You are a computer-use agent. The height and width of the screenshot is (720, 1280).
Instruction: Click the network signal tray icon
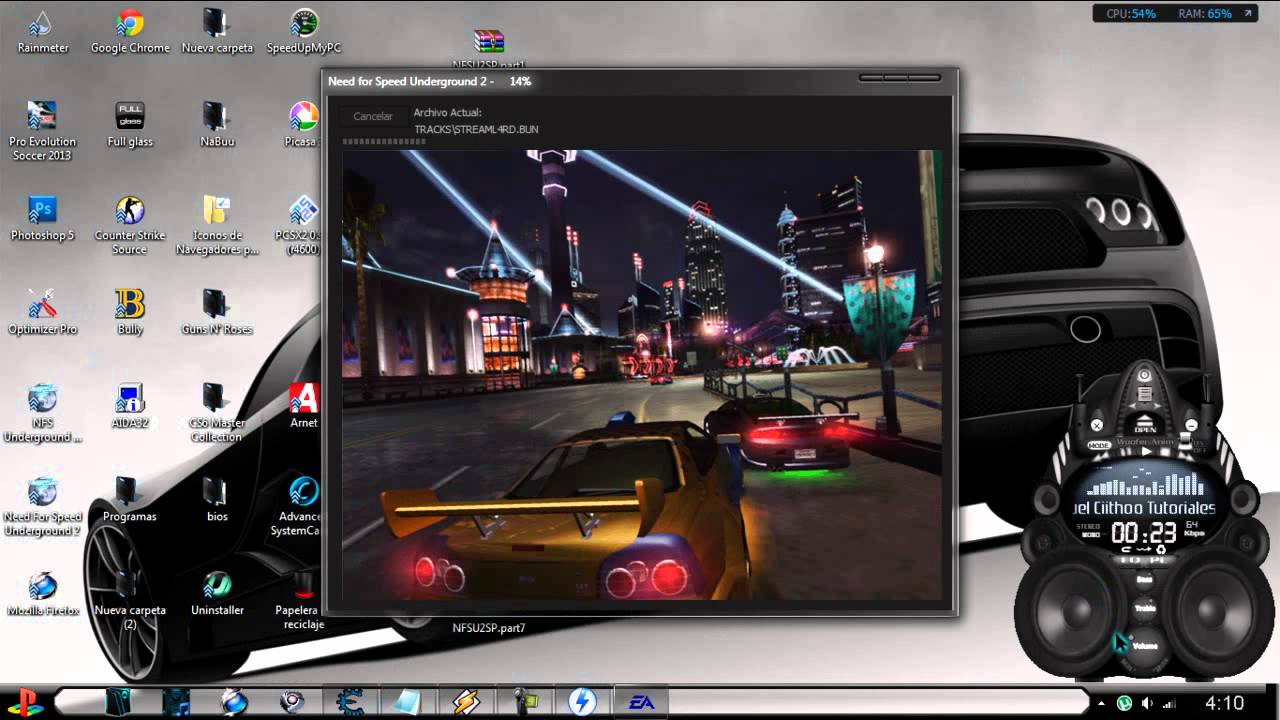click(1170, 704)
